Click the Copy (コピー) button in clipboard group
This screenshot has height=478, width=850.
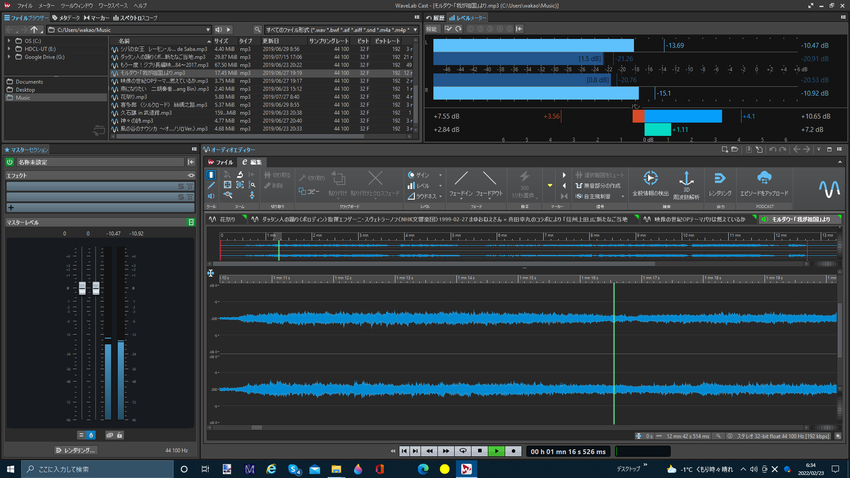(309, 191)
